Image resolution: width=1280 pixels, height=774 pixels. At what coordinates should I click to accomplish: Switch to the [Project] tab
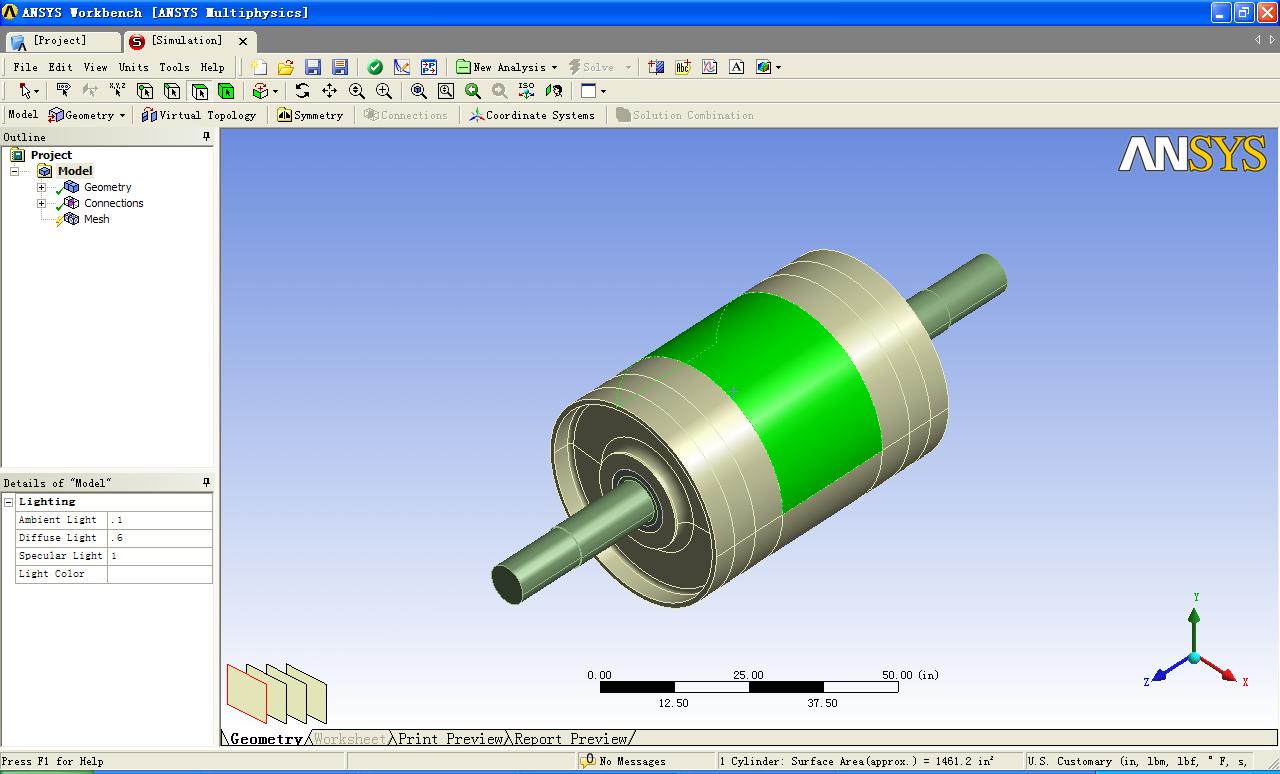(62, 41)
